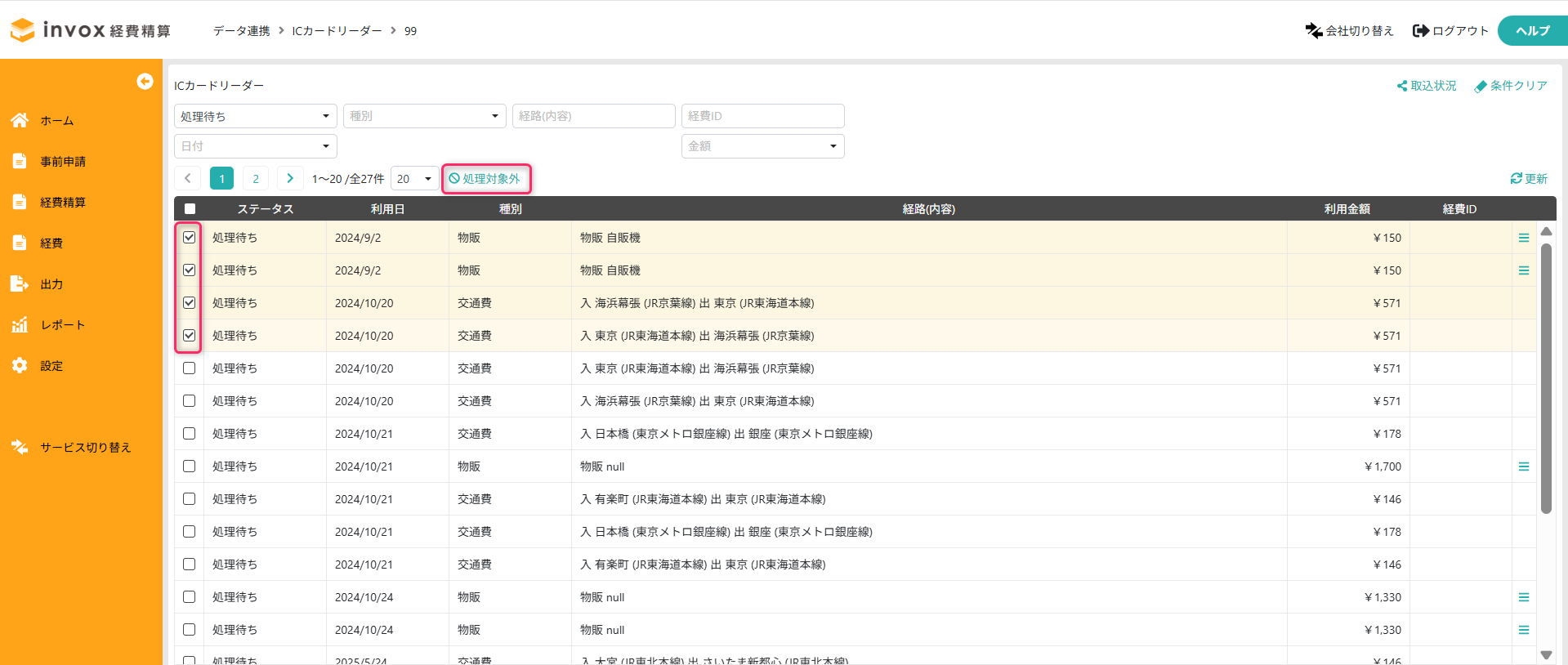Image resolution: width=1568 pixels, height=665 pixels.
Task: Collapse the sidebar with the arrow icon
Action: (145, 81)
